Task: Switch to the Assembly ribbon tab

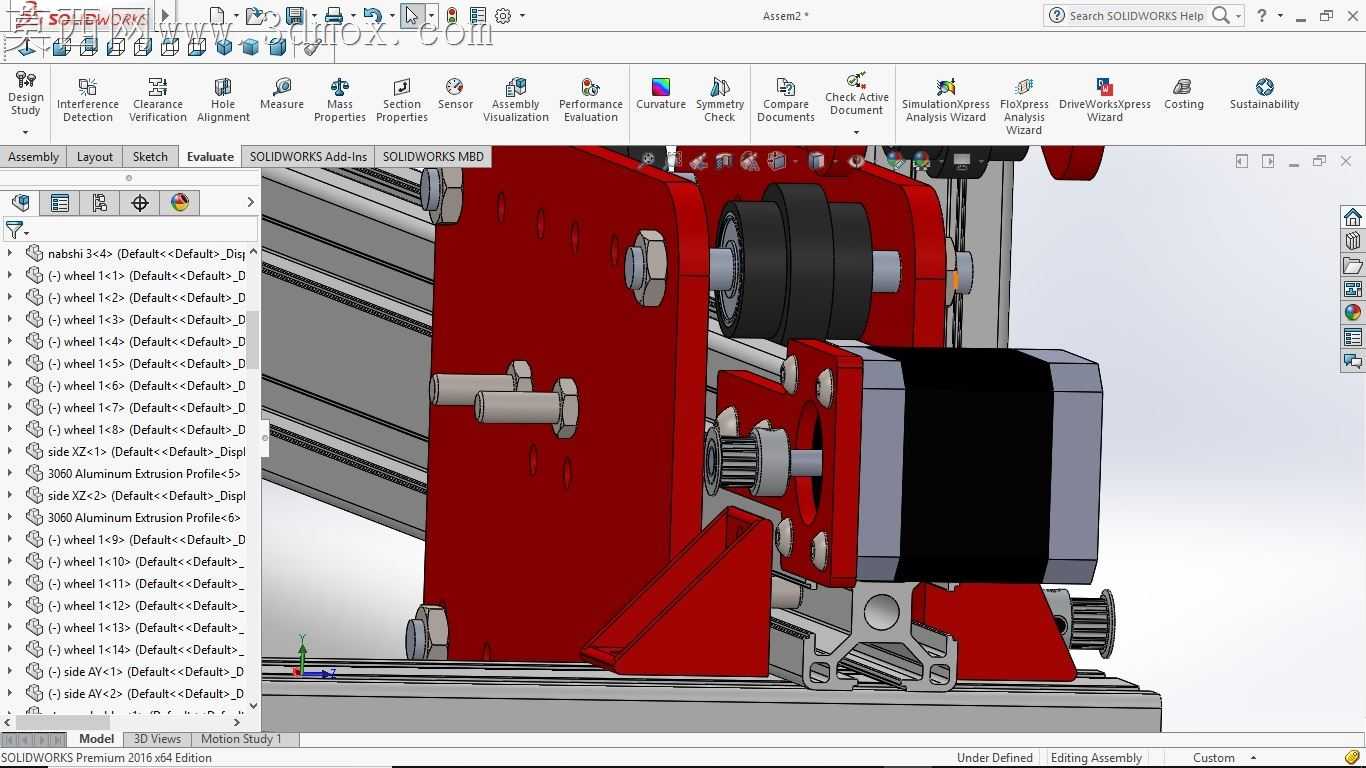Action: click(x=33, y=157)
